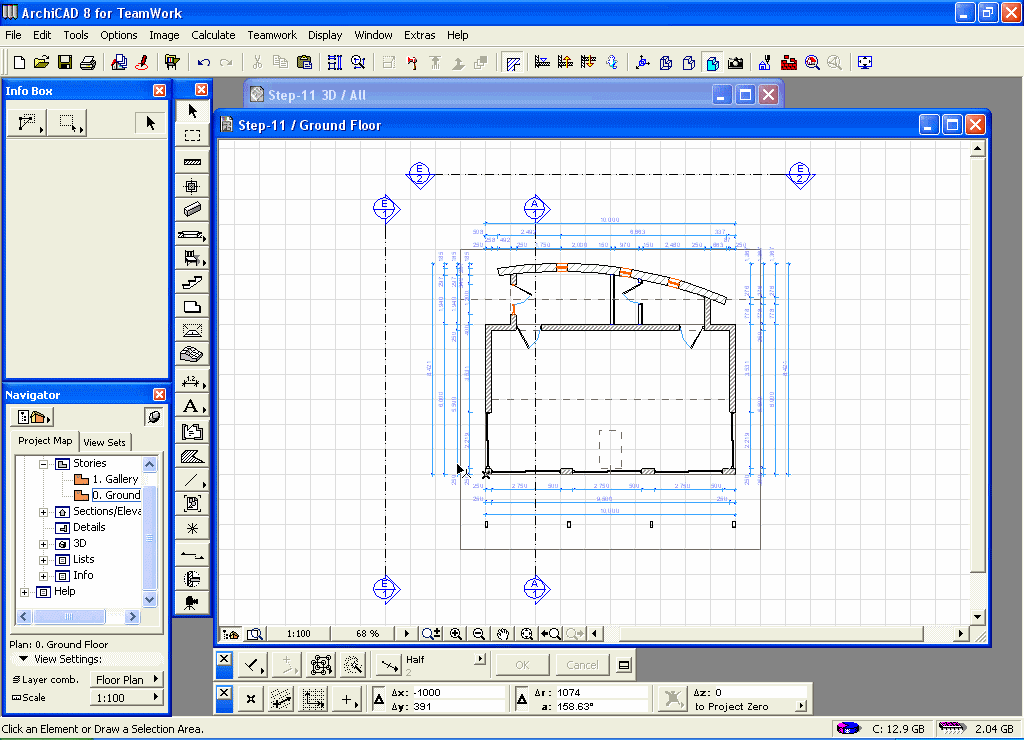Select the Marquee tool in the toolbox
1024x740 pixels.
tap(192, 135)
